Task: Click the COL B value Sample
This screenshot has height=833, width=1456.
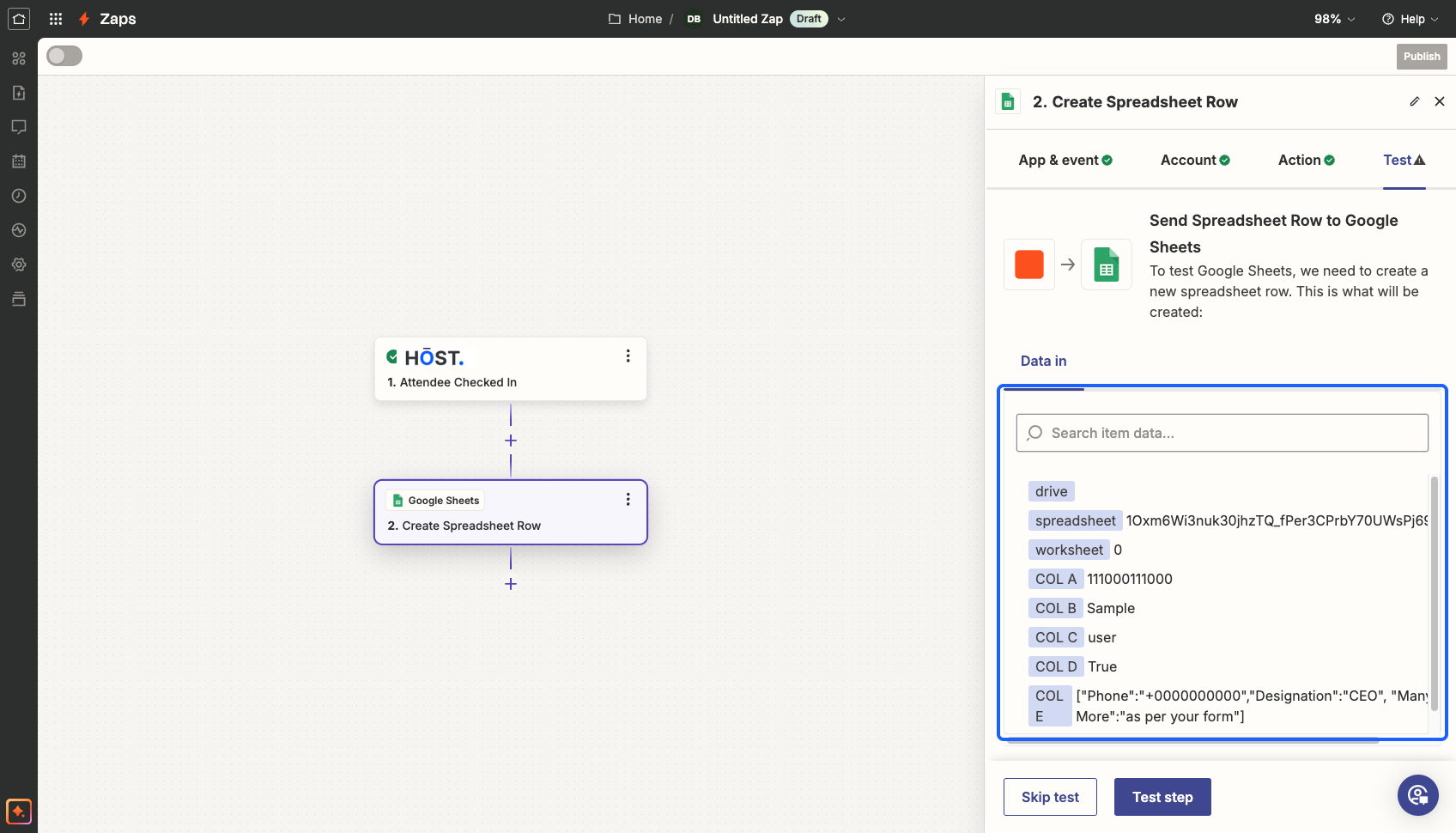Action: (x=1111, y=608)
